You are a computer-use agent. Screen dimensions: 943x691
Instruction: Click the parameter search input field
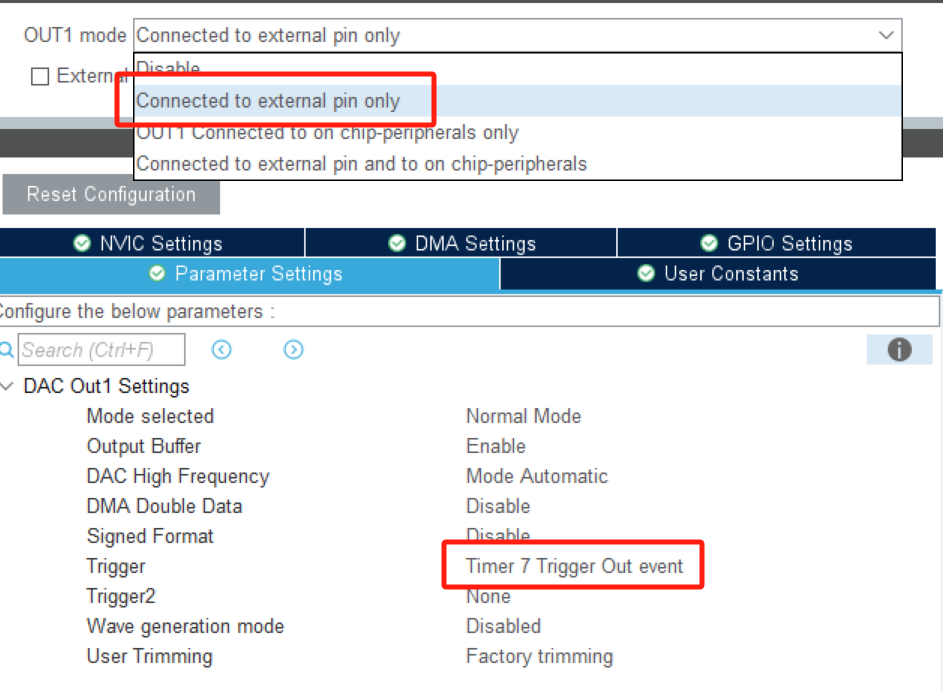[x=101, y=350]
